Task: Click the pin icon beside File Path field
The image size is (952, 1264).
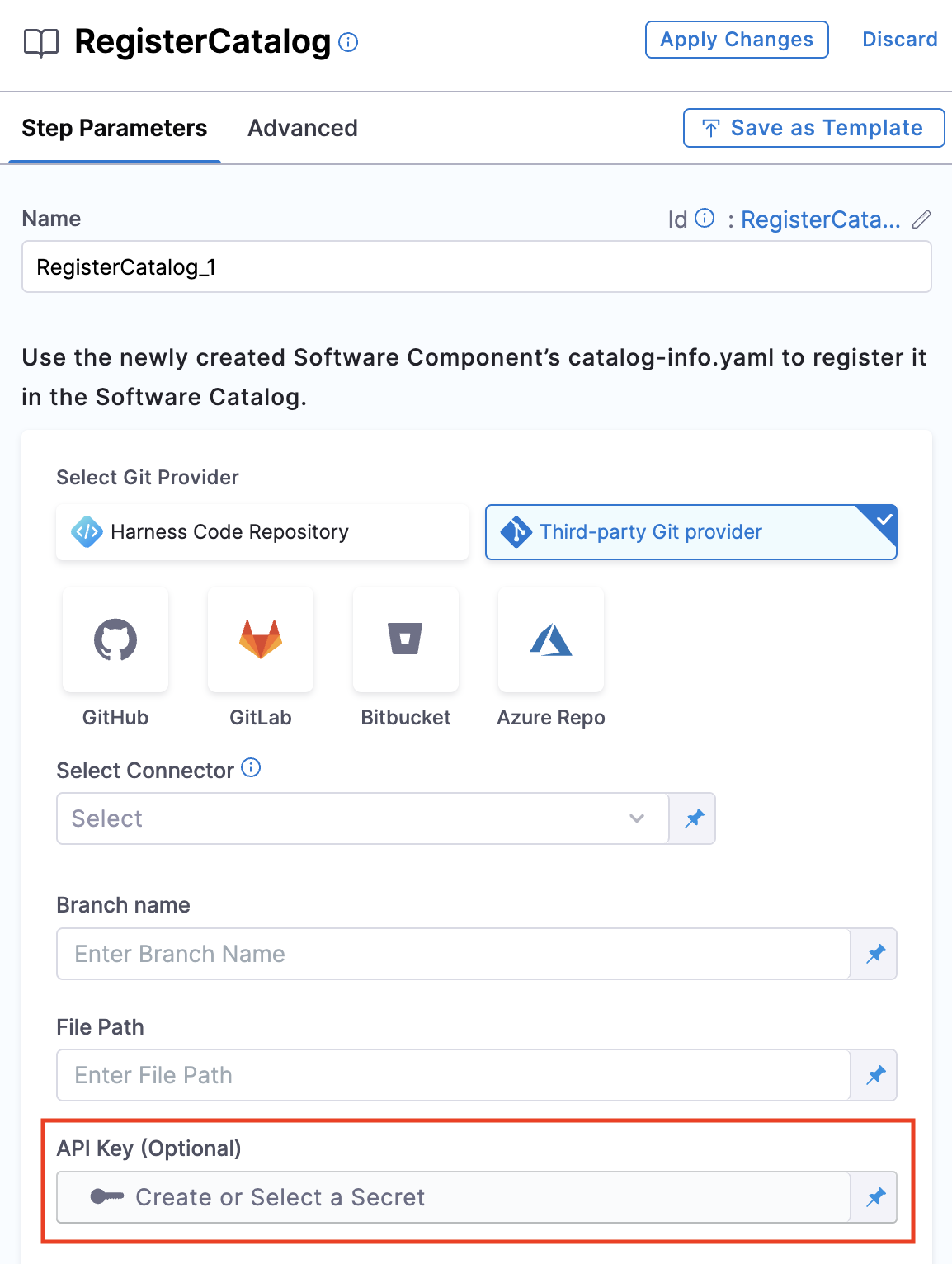Action: [875, 1075]
